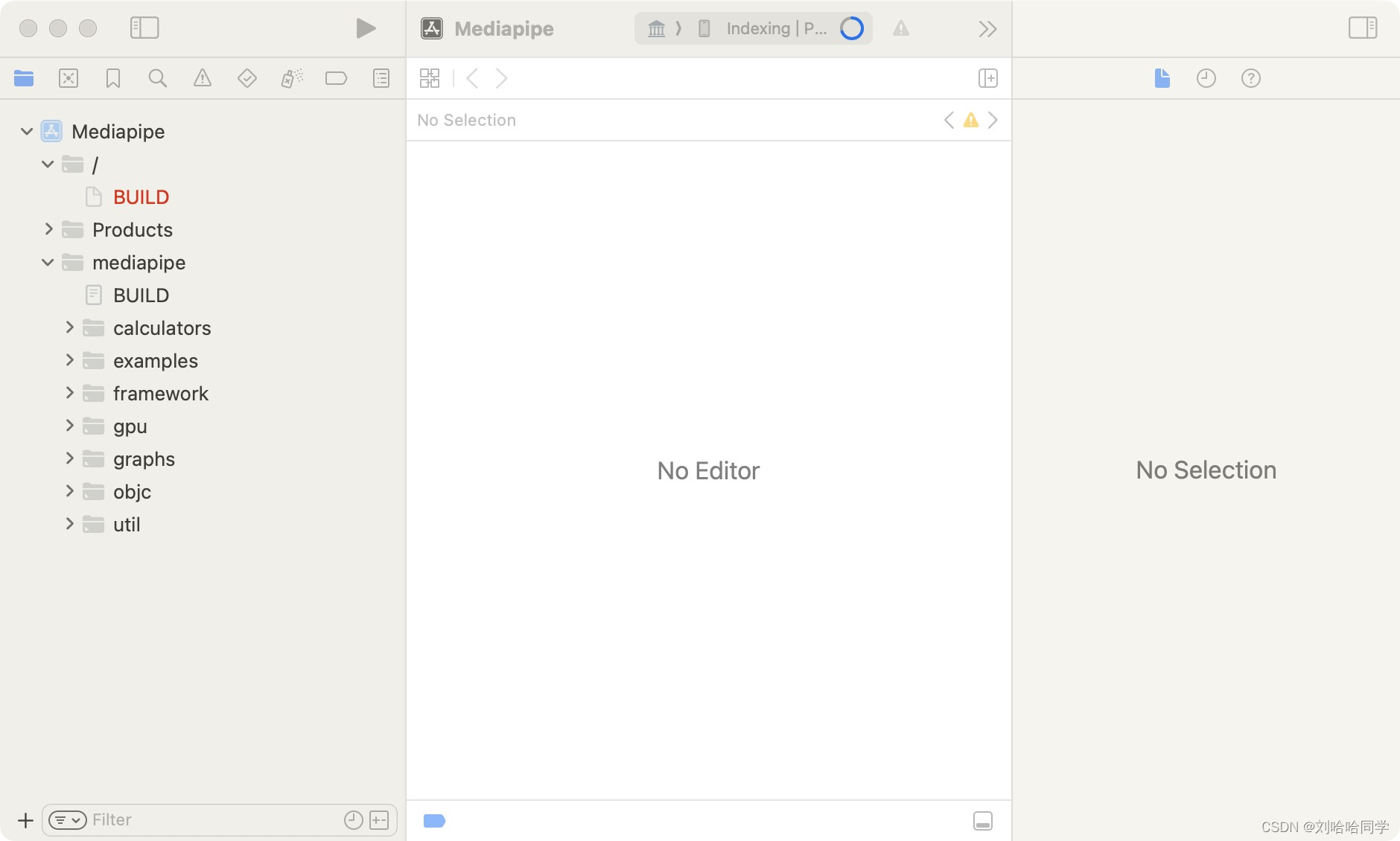The image size is (1400, 841).
Task: Expand the calculators folder
Action: [x=69, y=327]
